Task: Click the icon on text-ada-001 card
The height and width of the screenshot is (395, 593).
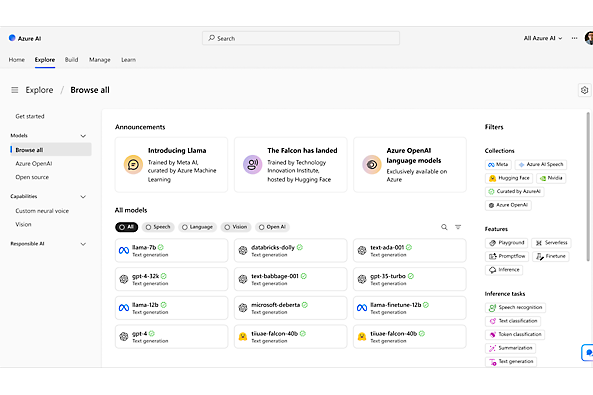Action: pyautogui.click(x=362, y=250)
